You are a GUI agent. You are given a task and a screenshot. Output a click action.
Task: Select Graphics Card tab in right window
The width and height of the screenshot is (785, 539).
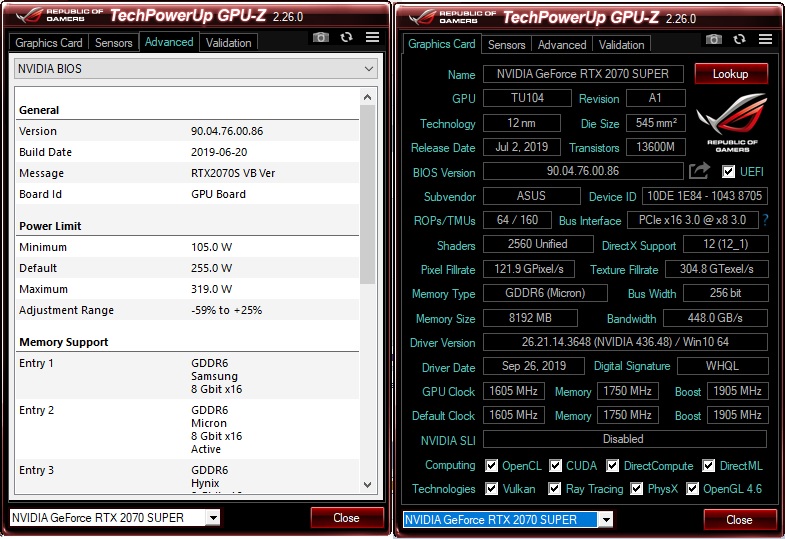(x=442, y=44)
